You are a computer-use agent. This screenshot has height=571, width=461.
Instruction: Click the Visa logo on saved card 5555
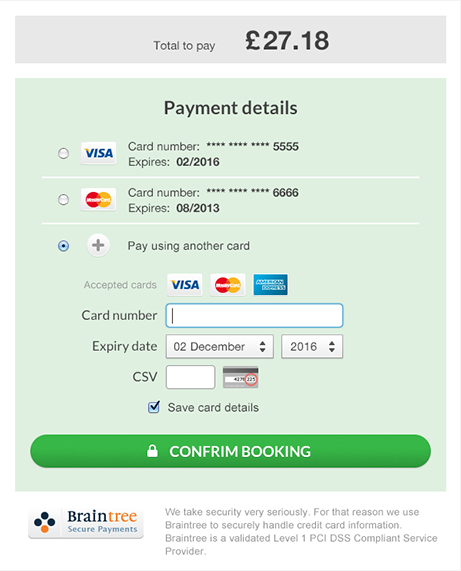click(x=98, y=153)
